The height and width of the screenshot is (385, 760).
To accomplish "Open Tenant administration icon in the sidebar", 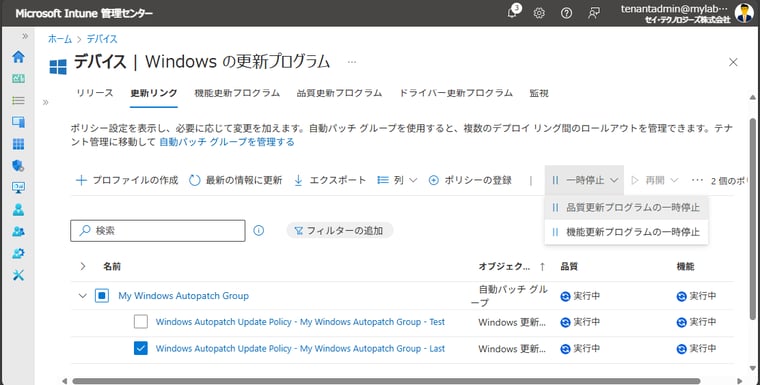I will (18, 253).
